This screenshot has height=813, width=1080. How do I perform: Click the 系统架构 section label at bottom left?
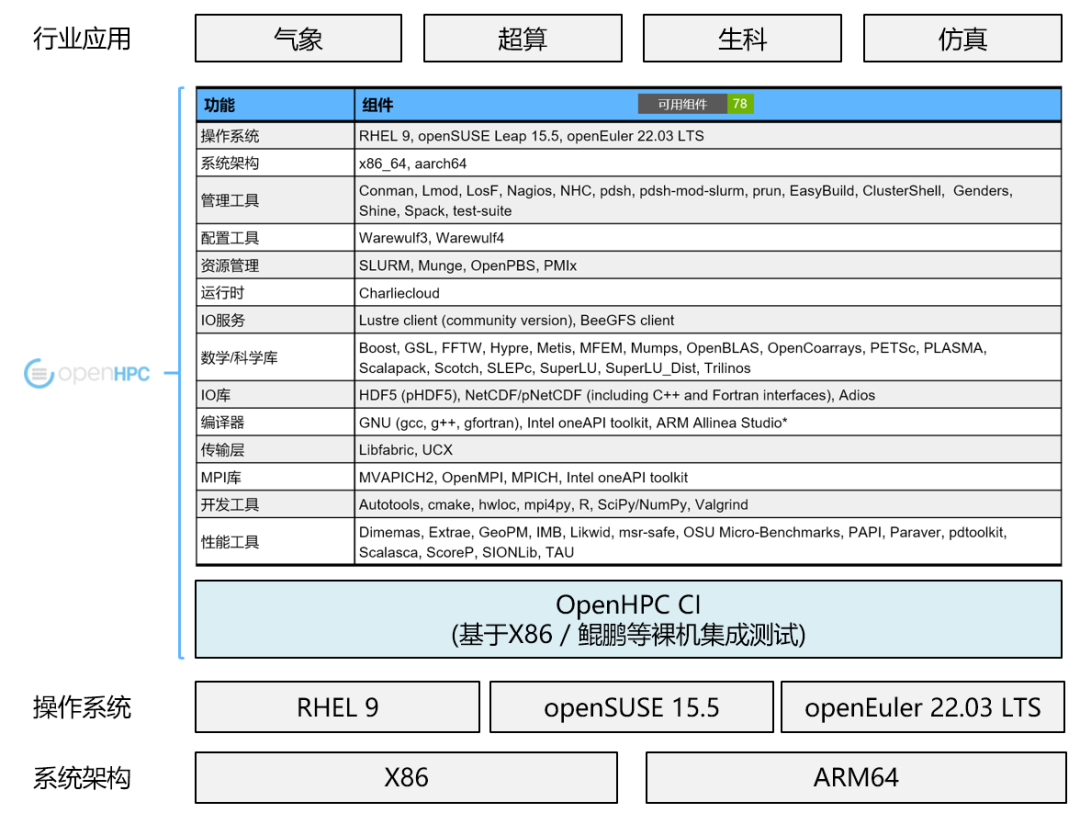tap(82, 778)
